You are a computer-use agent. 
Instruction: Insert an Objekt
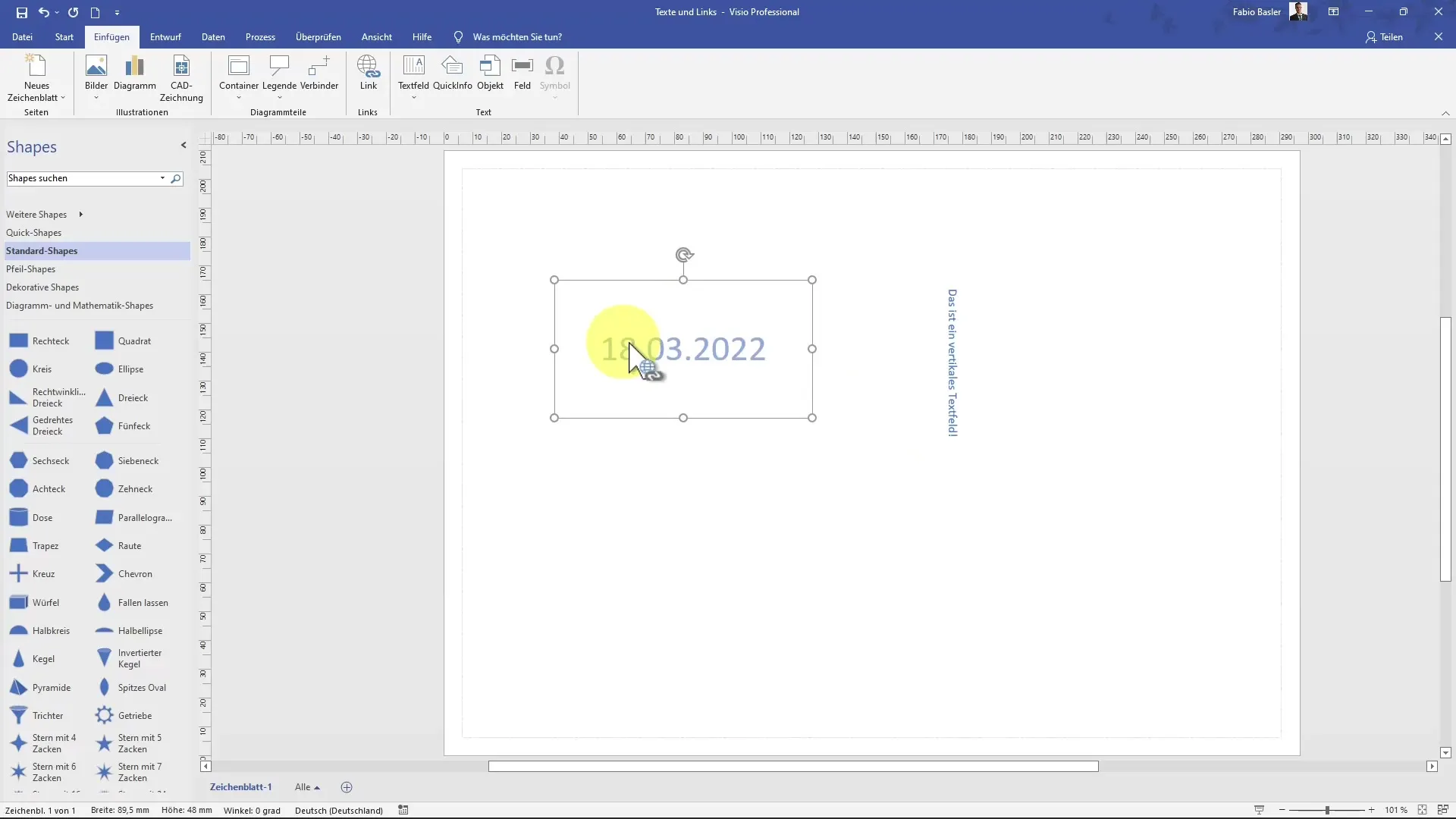(490, 72)
